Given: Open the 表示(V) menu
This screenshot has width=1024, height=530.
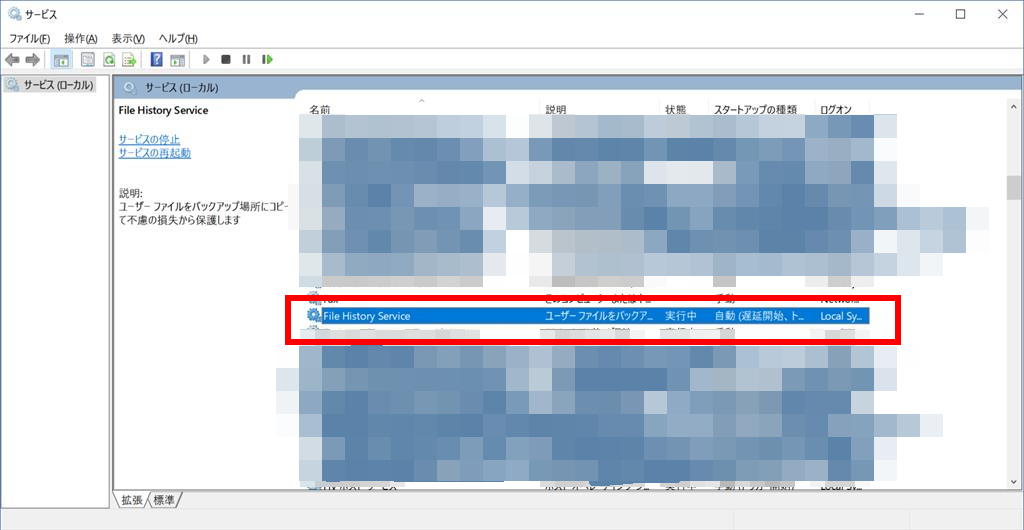Looking at the screenshot, I should tap(130, 38).
